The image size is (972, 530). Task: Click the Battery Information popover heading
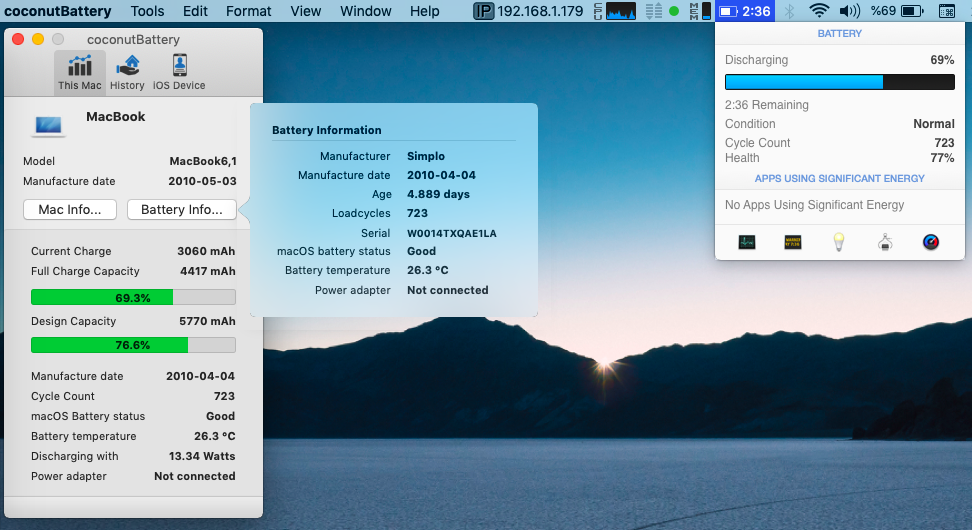coord(327,130)
